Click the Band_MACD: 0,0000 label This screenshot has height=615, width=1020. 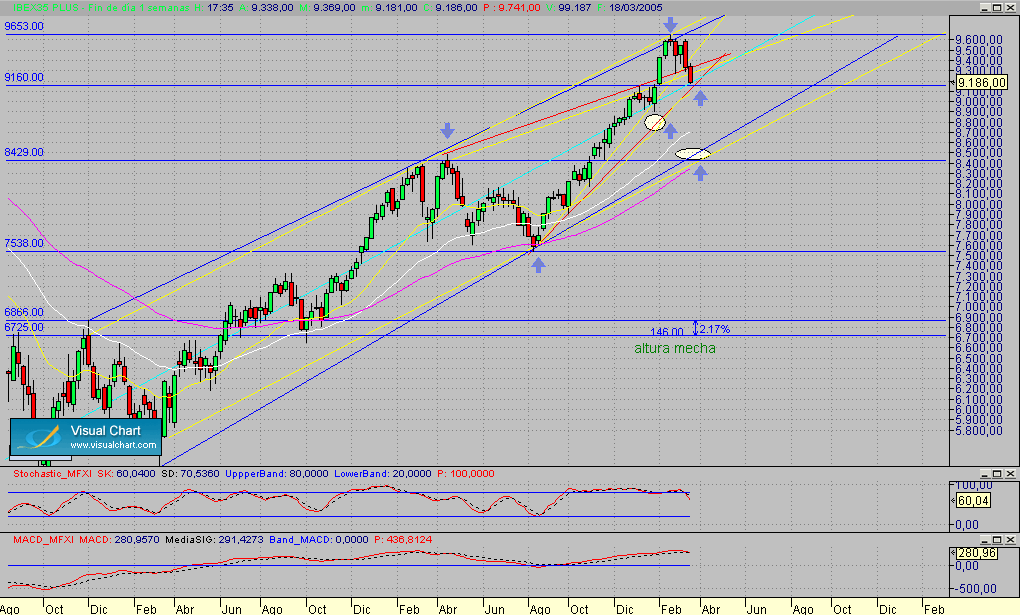(x=319, y=540)
